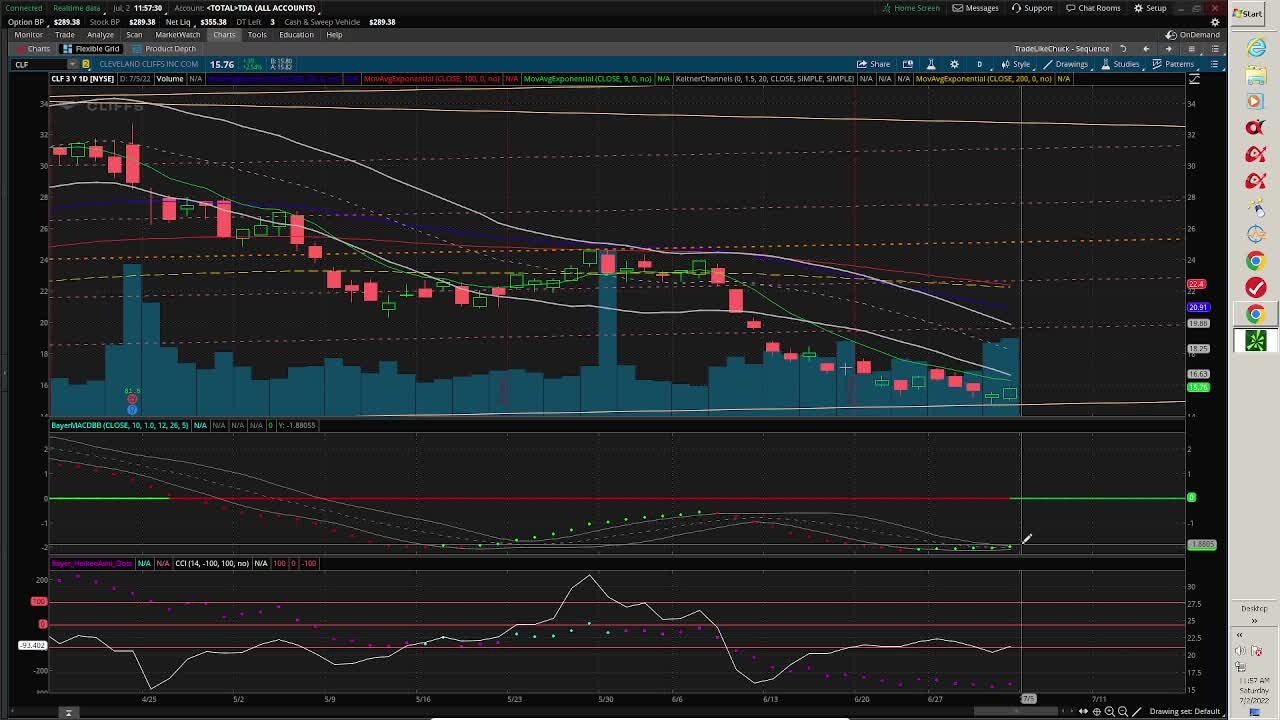The width and height of the screenshot is (1280, 720).
Task: Click the Volume study label
Action: (169, 79)
